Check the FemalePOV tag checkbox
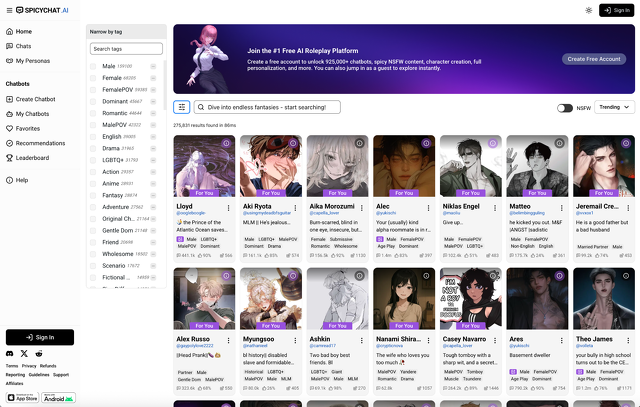Screen dimensions: 640x407 (x=93, y=90)
